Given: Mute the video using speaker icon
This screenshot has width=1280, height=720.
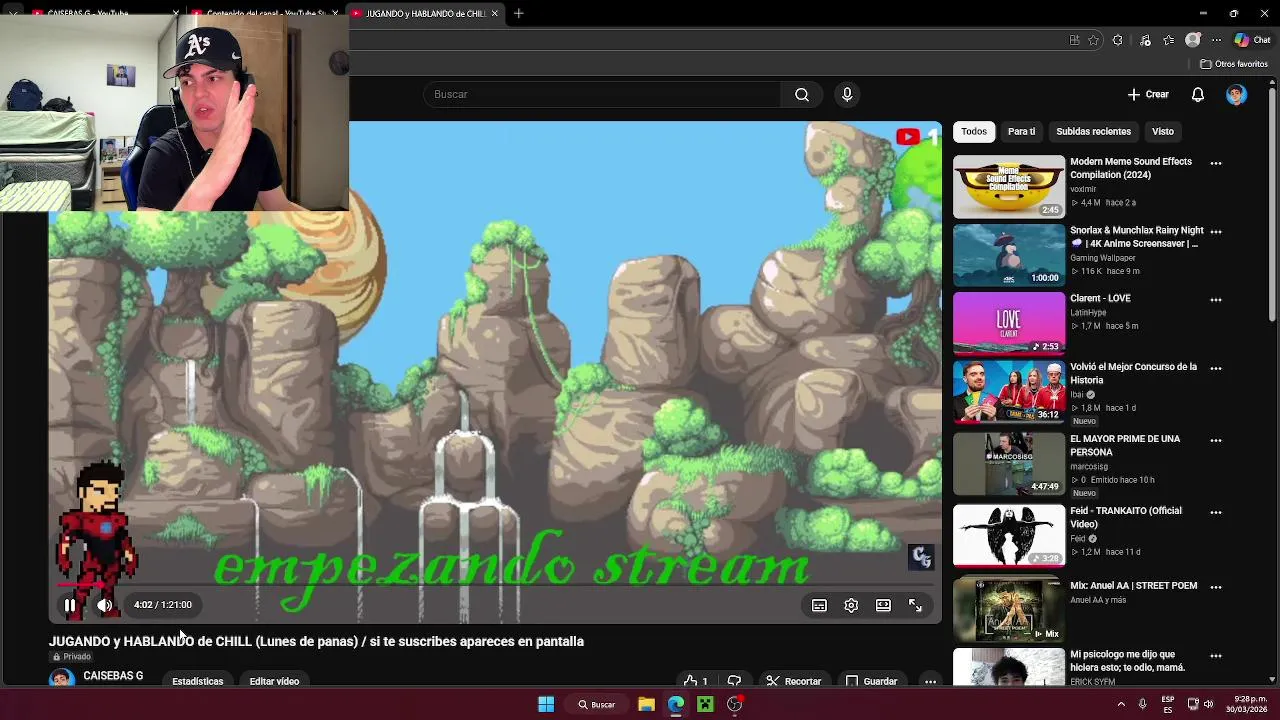Looking at the screenshot, I should (104, 605).
